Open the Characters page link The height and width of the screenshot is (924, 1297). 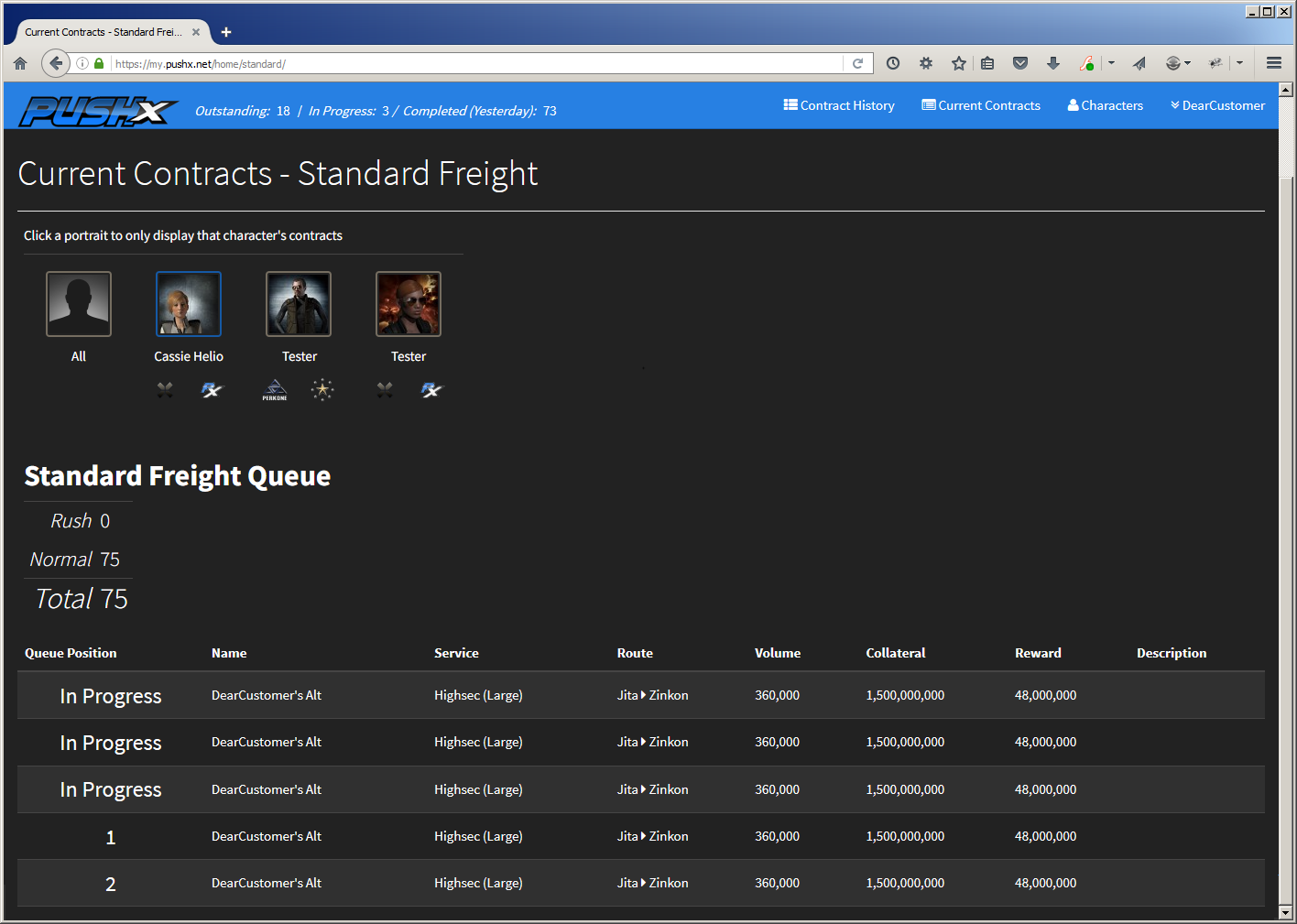click(x=1105, y=105)
